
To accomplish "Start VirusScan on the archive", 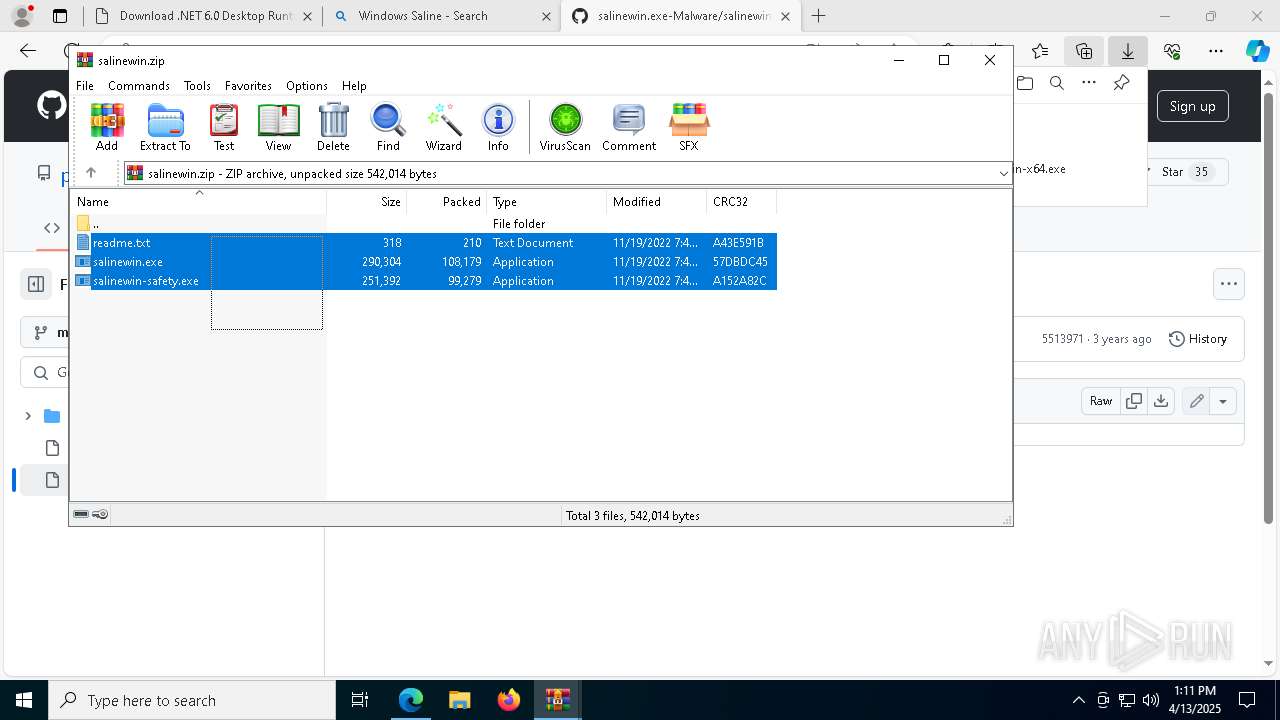I will click(565, 127).
